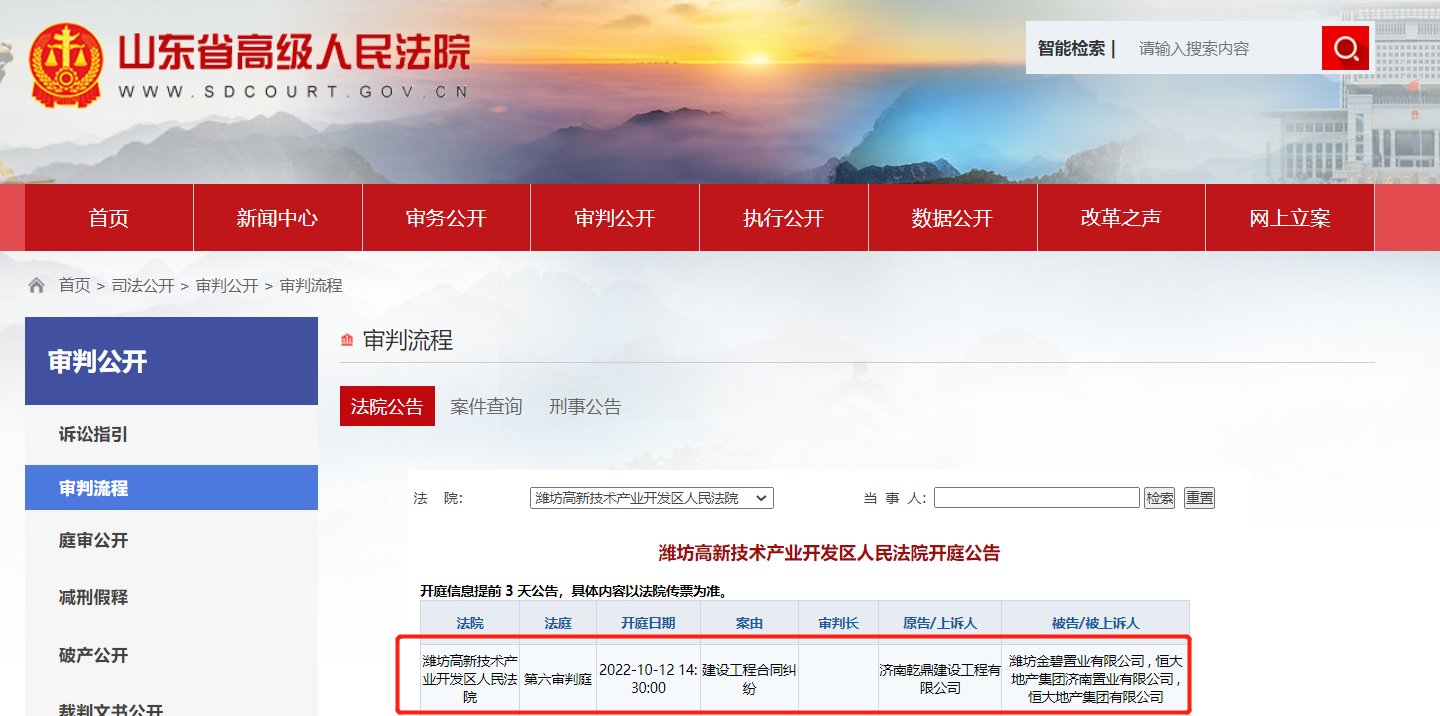Select 审判流程 in the sidebar
This screenshot has height=716, width=1440.
(171, 488)
